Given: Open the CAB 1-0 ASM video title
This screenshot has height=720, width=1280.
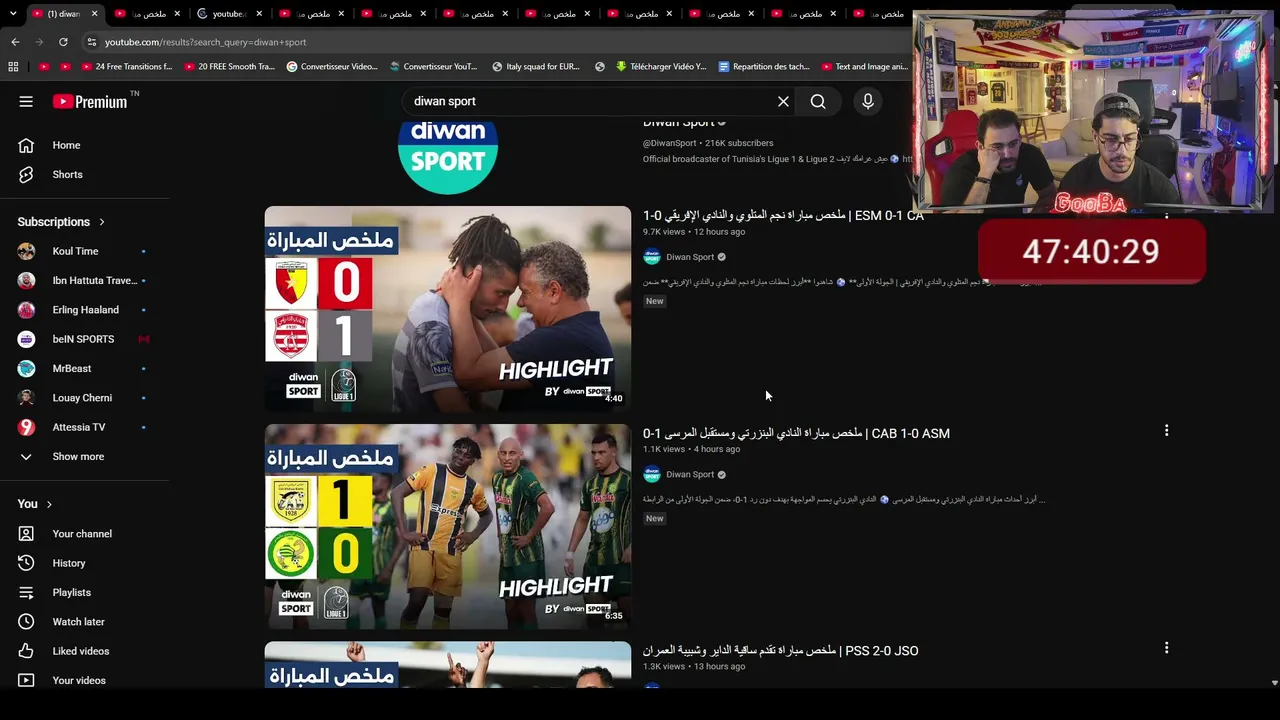Looking at the screenshot, I should point(796,433).
